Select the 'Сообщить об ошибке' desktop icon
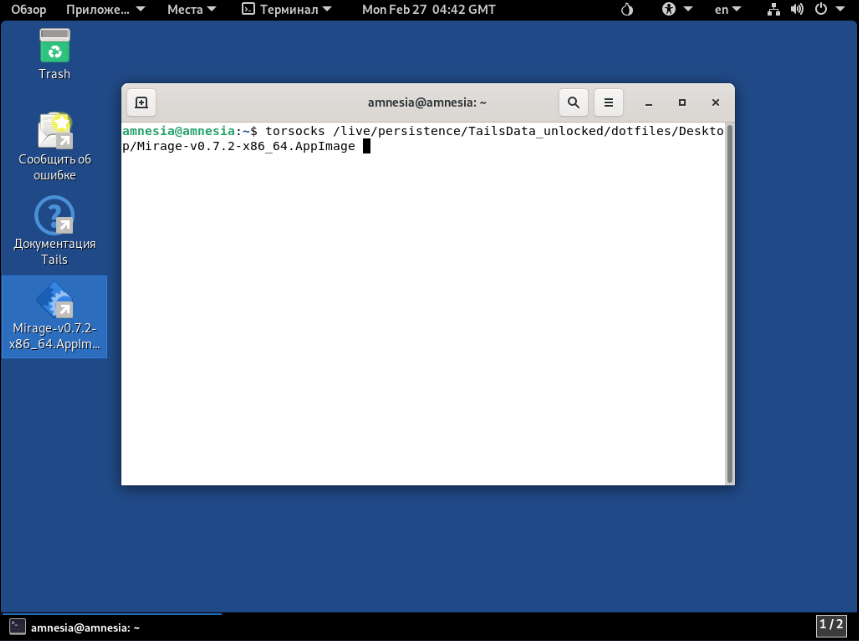 [x=55, y=146]
